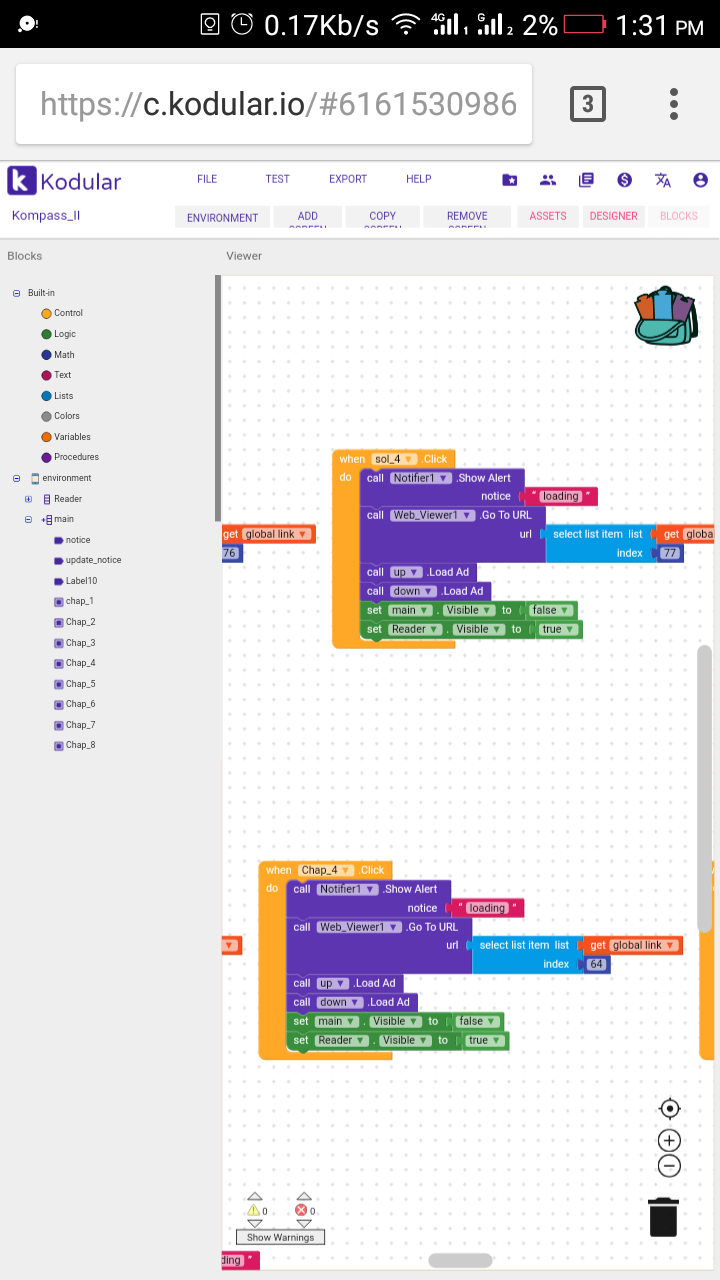
Task: Open the Kodular logo home
Action: click(65, 181)
